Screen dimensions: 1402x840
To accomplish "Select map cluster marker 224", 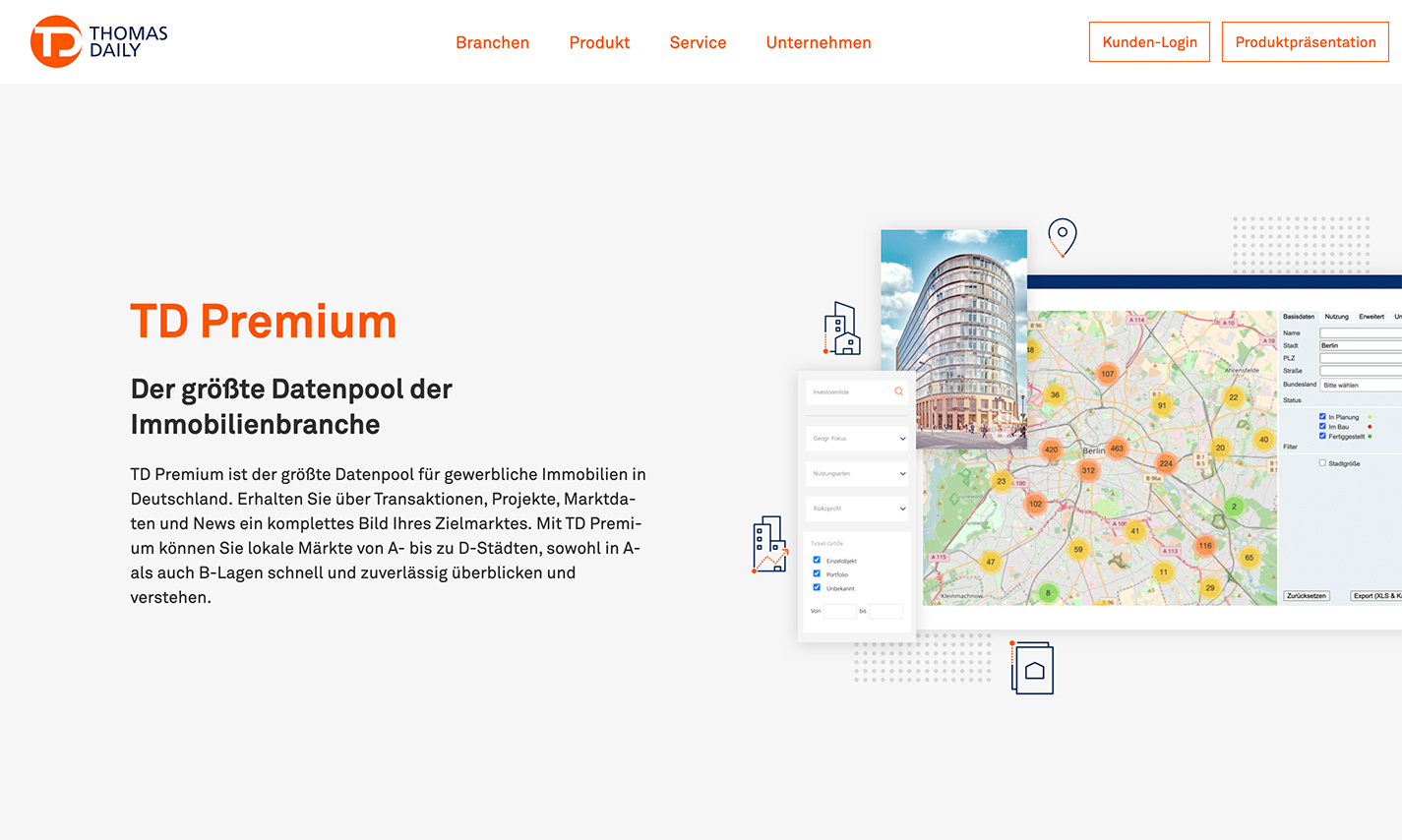I will (1166, 463).
